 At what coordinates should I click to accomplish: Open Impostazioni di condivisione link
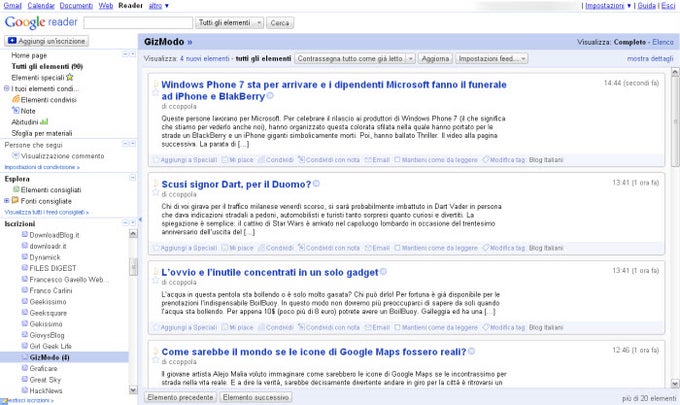tap(42, 167)
